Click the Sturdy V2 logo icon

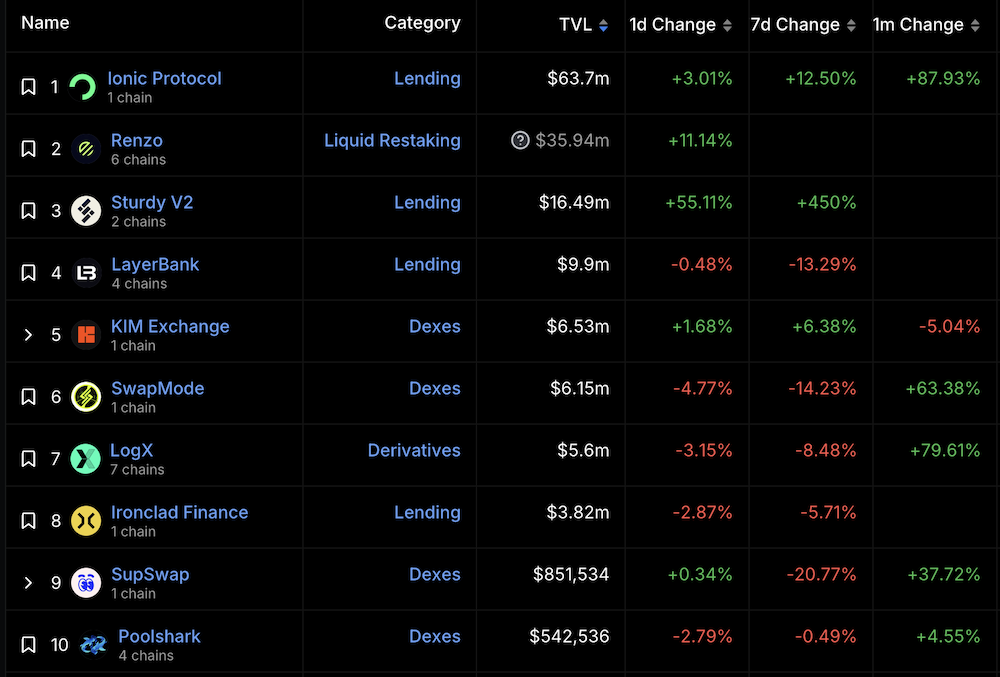pos(86,211)
